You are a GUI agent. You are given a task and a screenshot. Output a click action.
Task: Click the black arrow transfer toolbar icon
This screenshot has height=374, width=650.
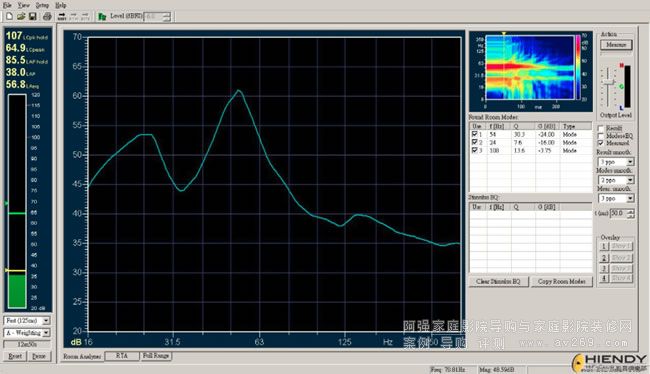(62, 16)
